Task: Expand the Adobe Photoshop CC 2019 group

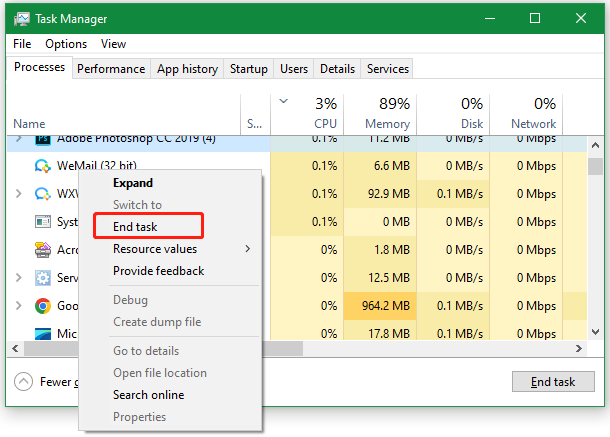Action: (17, 139)
